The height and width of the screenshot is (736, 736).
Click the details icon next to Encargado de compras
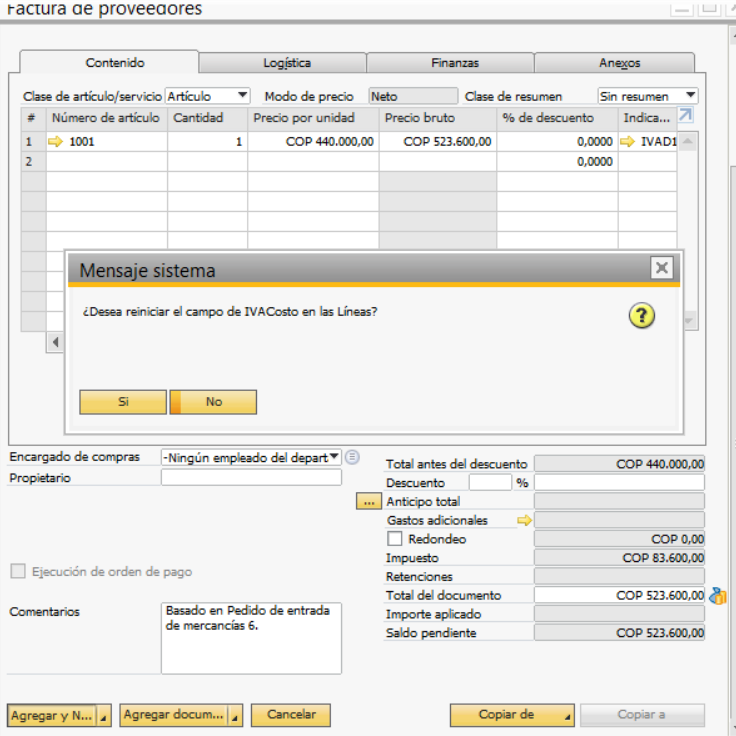pos(352,457)
